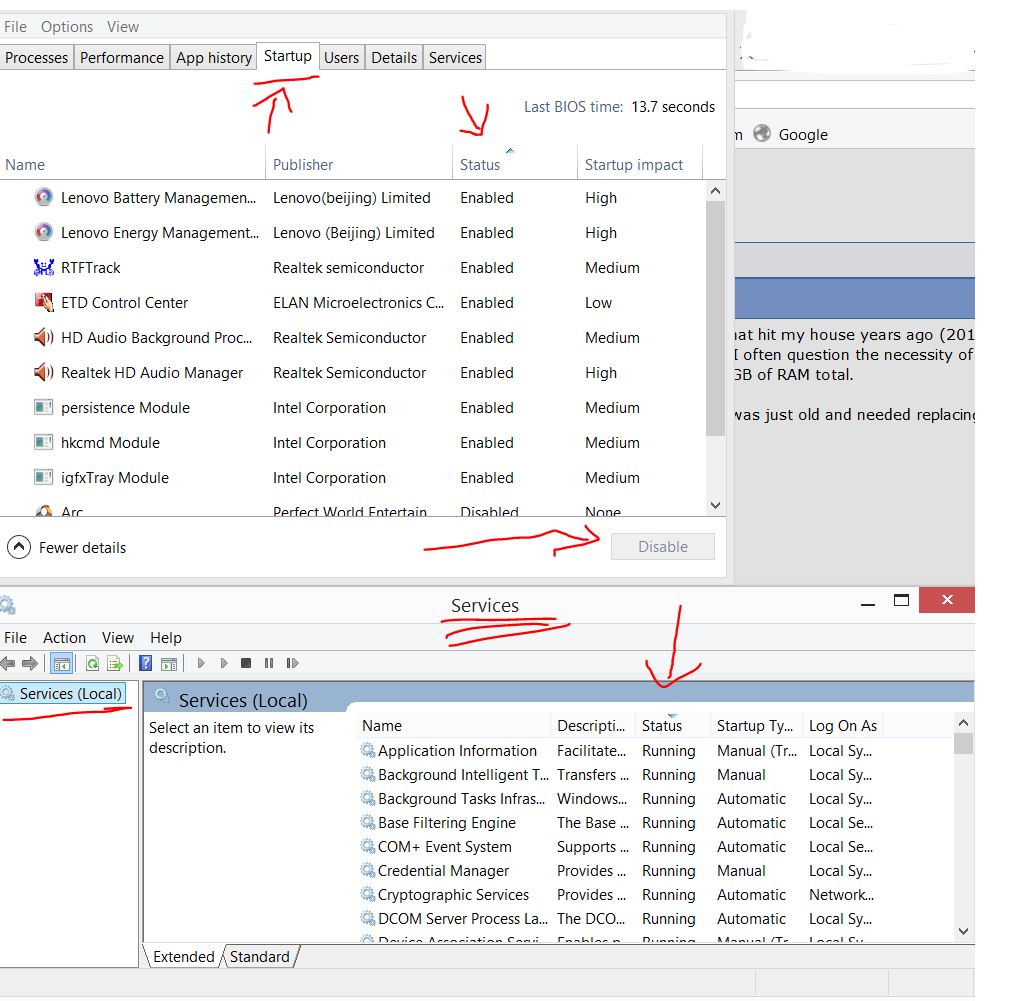
Task: Click the RTFTrack crab icon
Action: coord(44,267)
